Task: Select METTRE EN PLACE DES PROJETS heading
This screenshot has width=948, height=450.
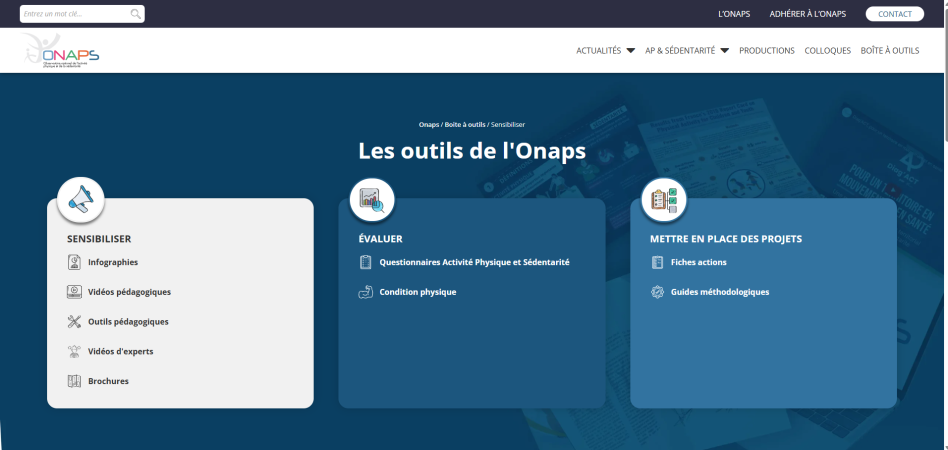Action: pyautogui.click(x=726, y=239)
